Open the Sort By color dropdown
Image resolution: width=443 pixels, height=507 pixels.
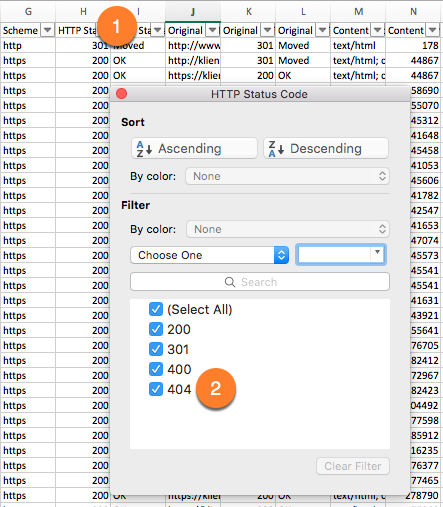coord(287,176)
